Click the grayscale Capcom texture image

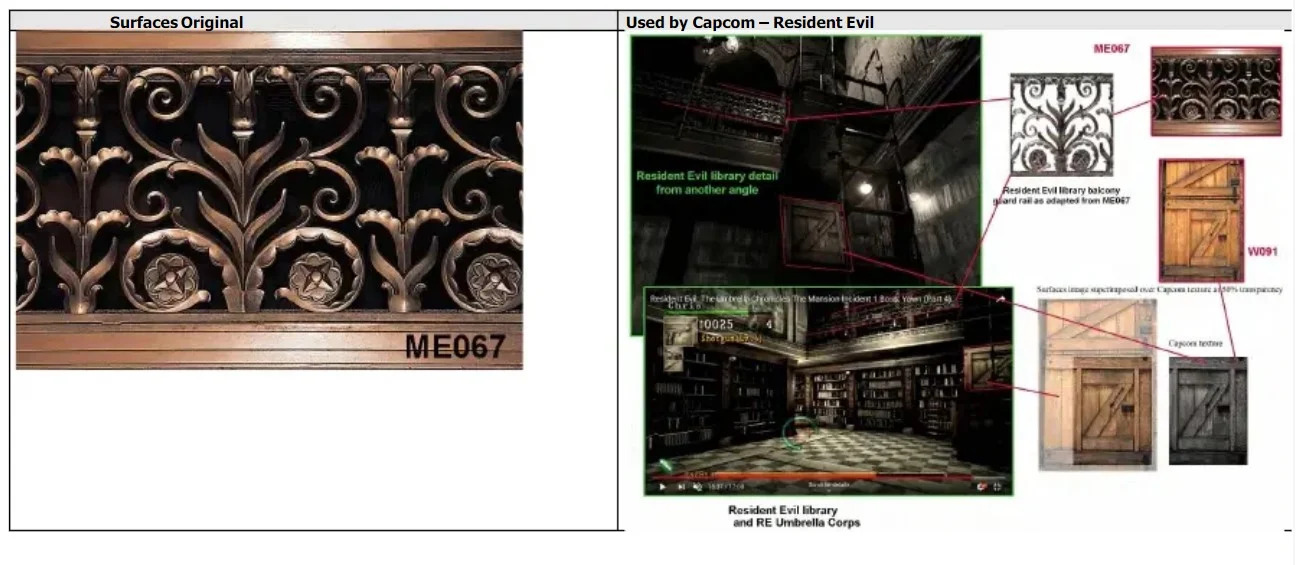[x=1208, y=411]
